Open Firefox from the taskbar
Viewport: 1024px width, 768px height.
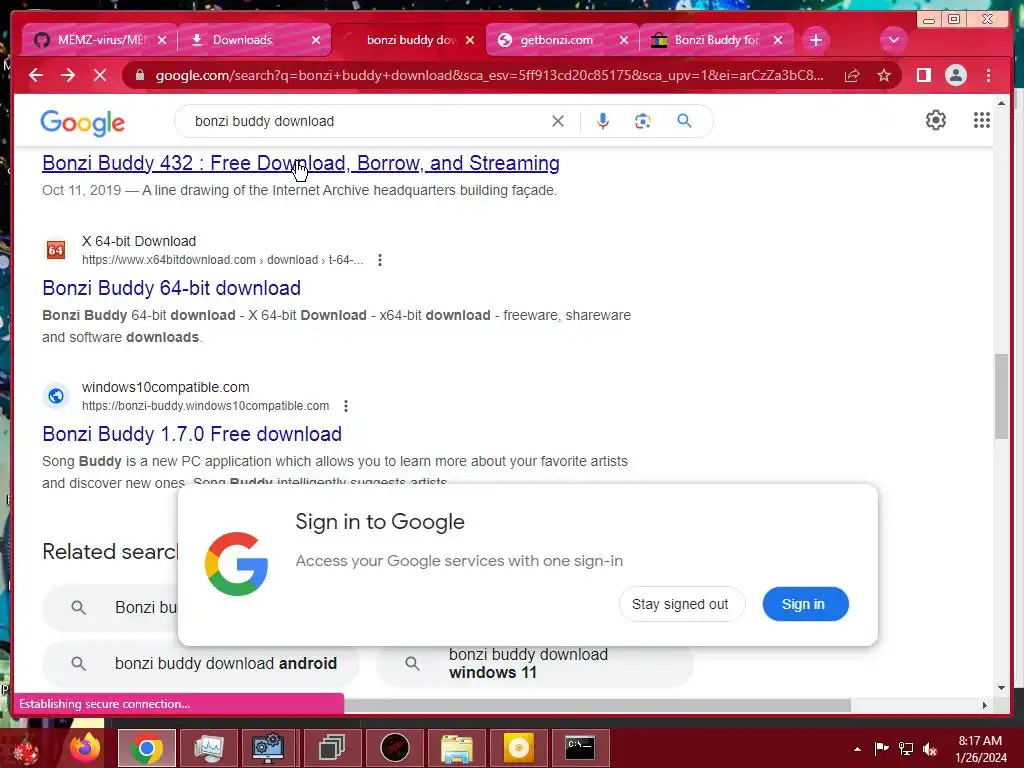click(x=85, y=748)
